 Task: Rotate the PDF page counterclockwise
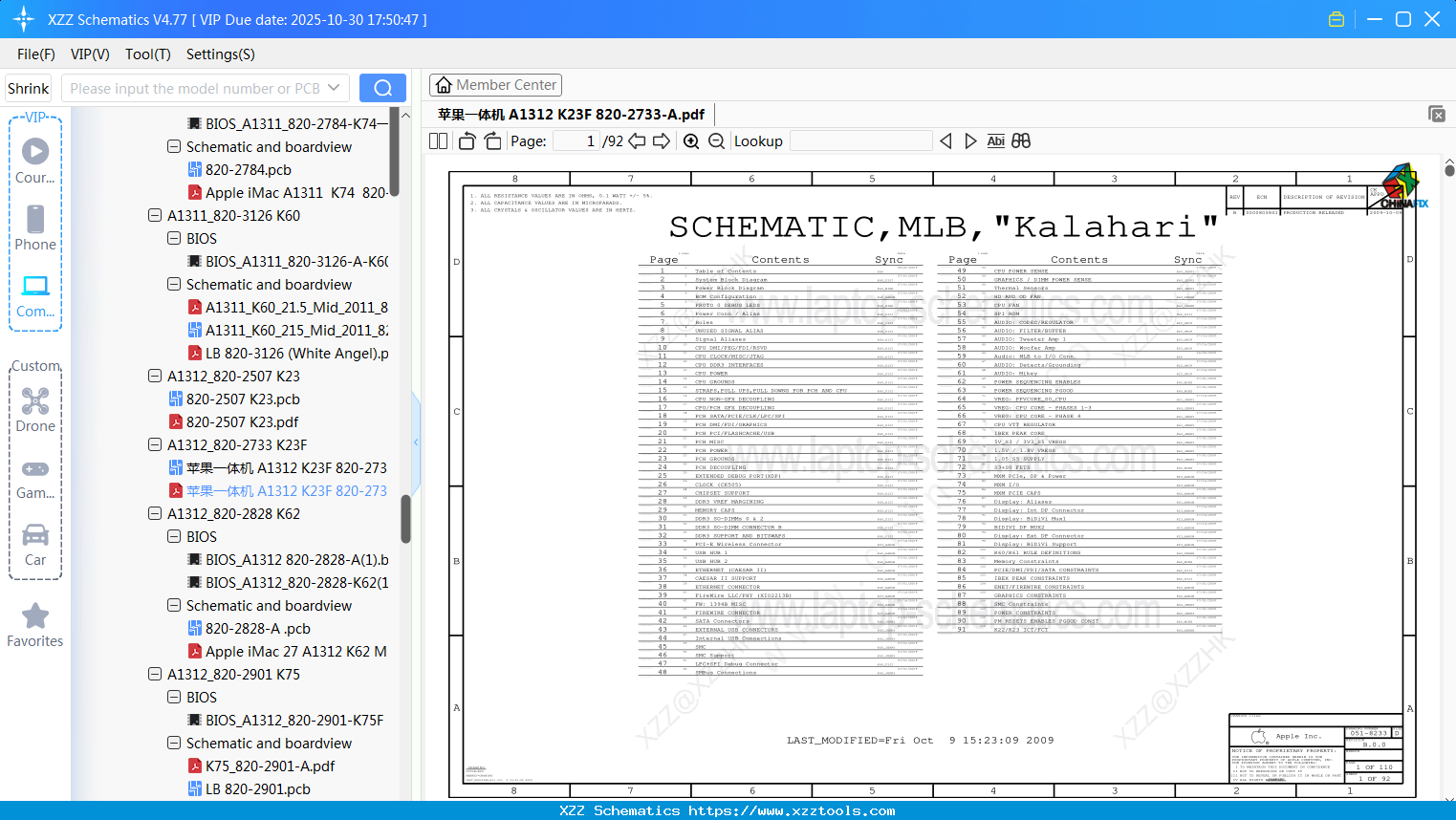[467, 141]
